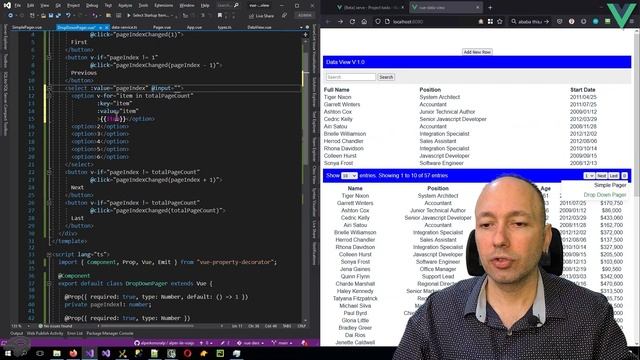This screenshot has width=640, height=360.
Task: Click the Save icon in the toolbar
Action: coord(51,16)
